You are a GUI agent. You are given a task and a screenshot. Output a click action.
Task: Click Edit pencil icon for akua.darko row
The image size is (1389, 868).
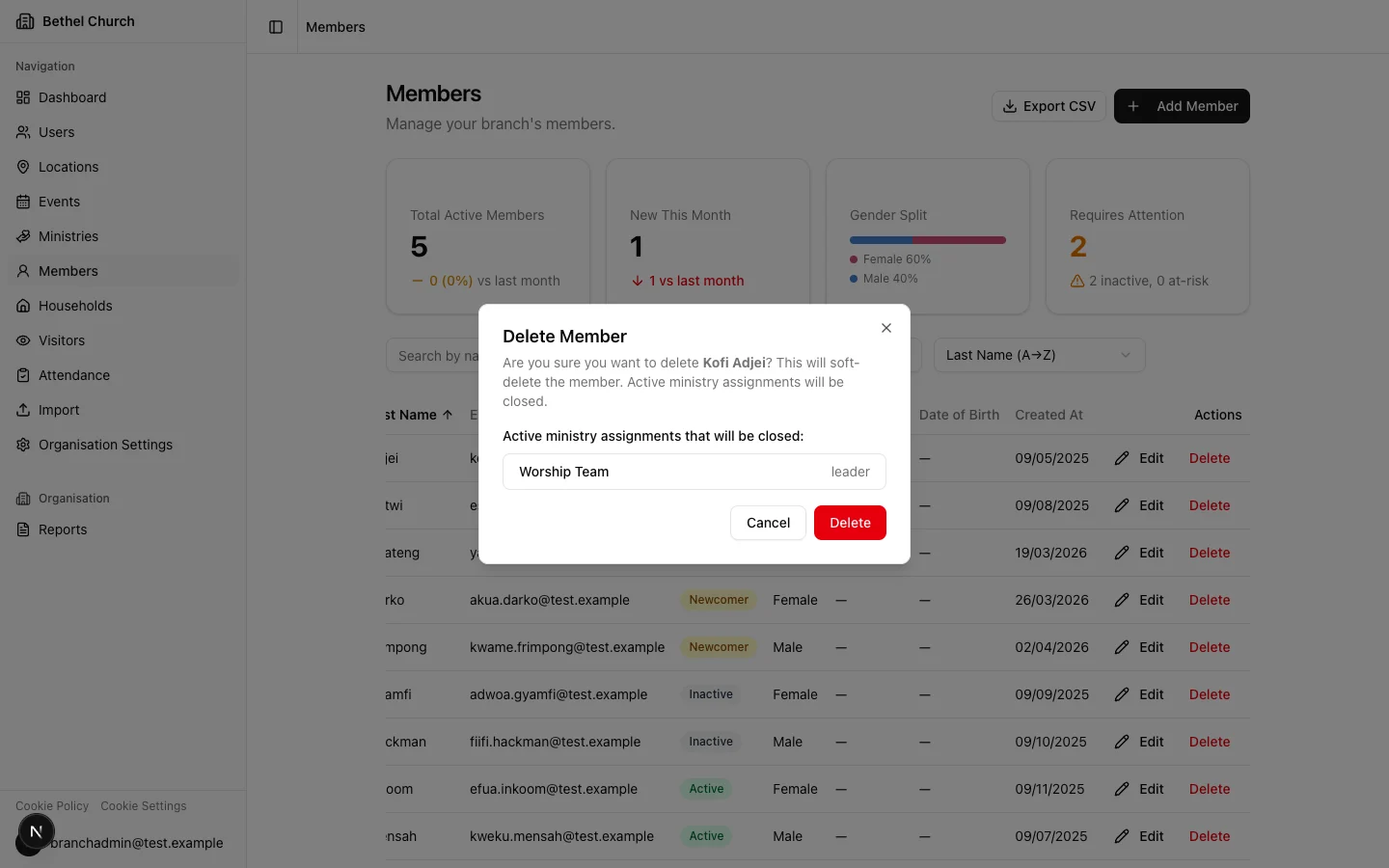click(1122, 600)
